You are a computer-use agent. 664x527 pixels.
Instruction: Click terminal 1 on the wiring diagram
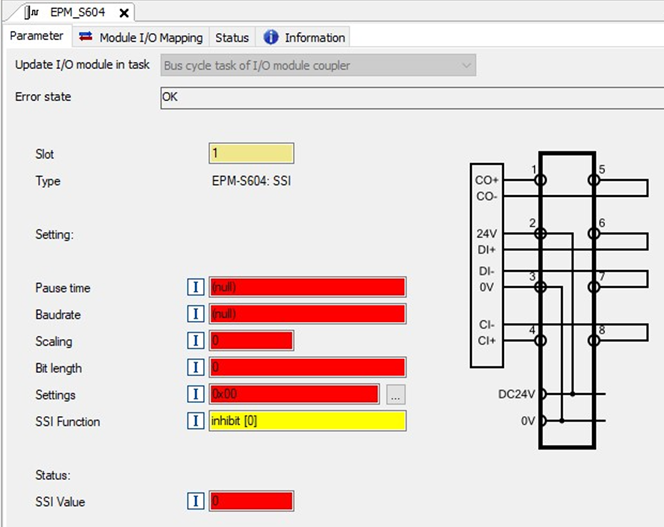coord(541,180)
